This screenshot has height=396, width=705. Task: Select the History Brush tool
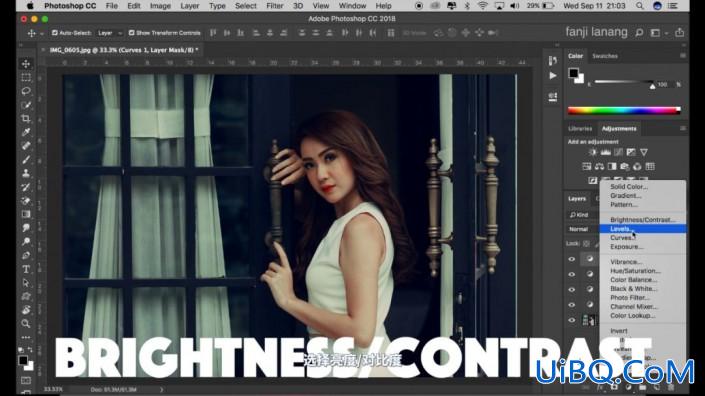coord(26,187)
